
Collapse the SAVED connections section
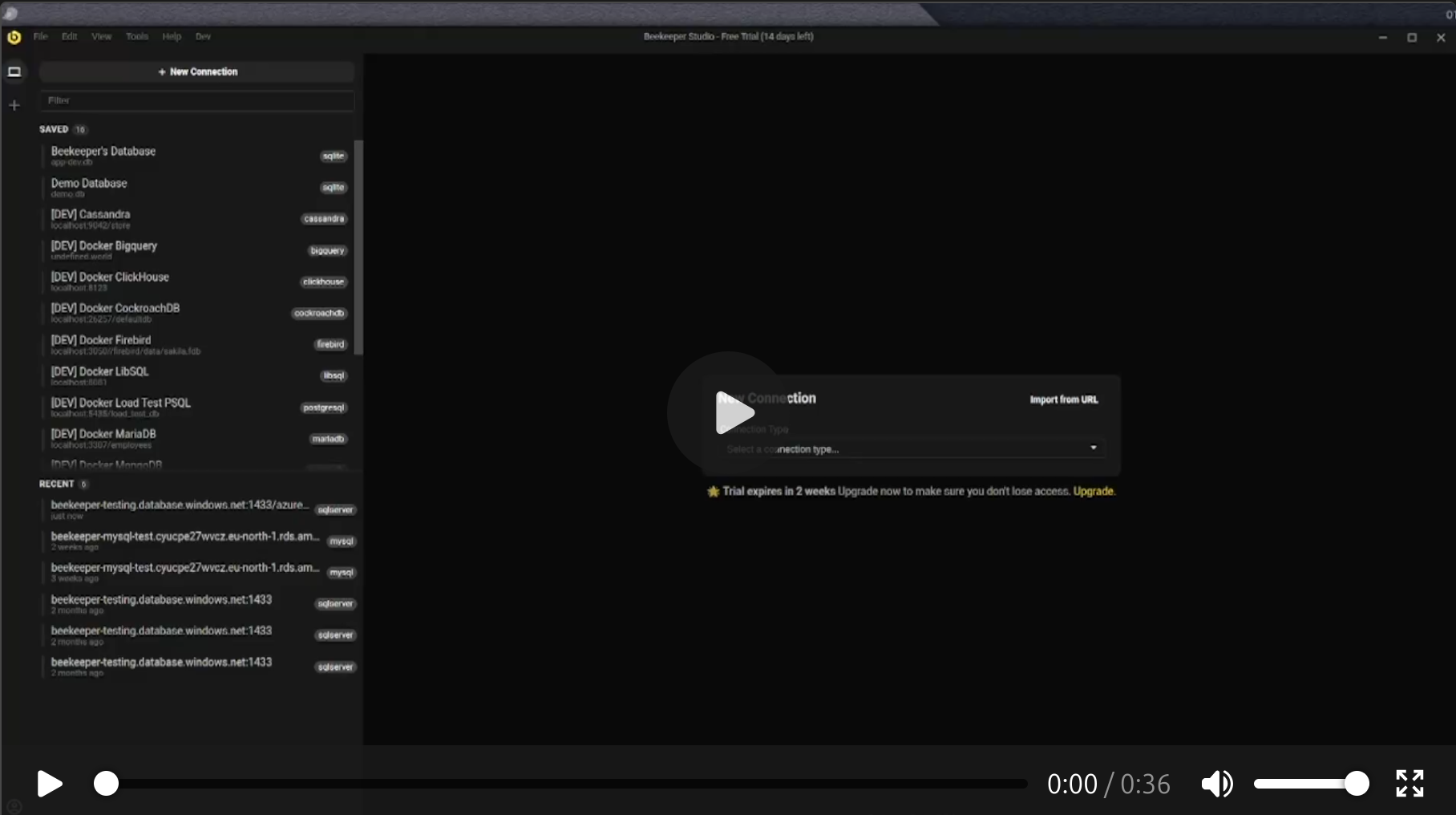point(54,129)
